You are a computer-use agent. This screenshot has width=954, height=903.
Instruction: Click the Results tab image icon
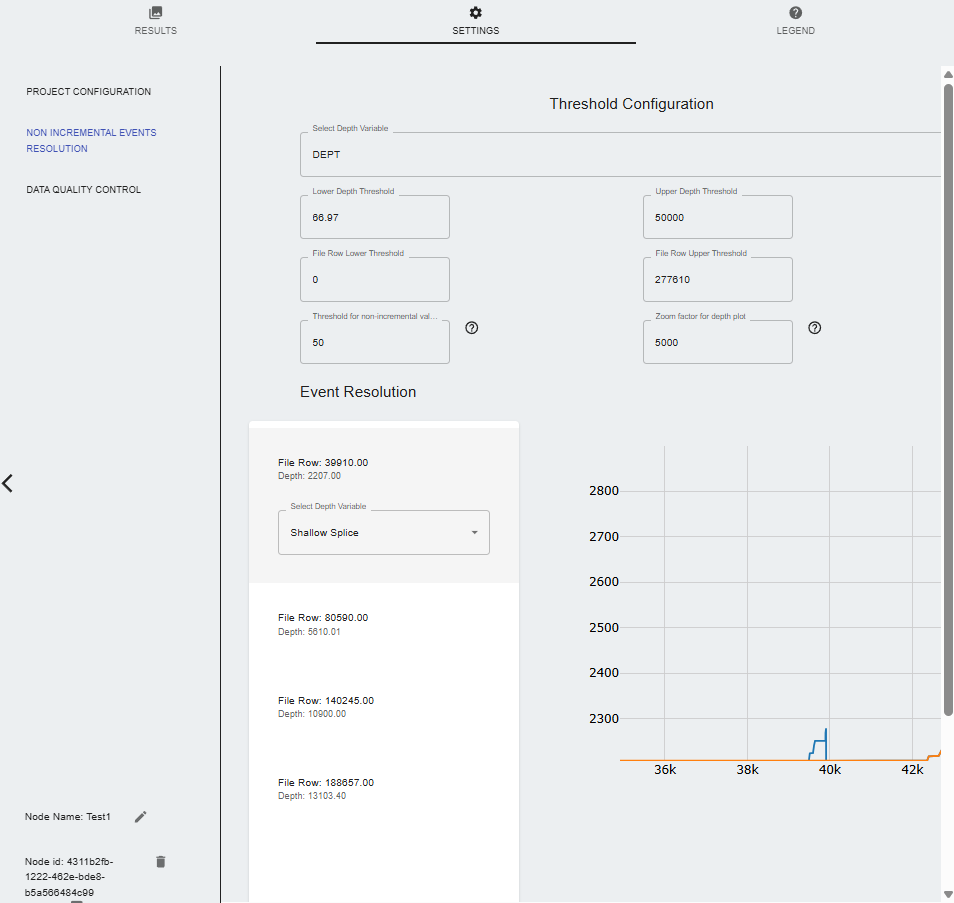click(x=155, y=13)
